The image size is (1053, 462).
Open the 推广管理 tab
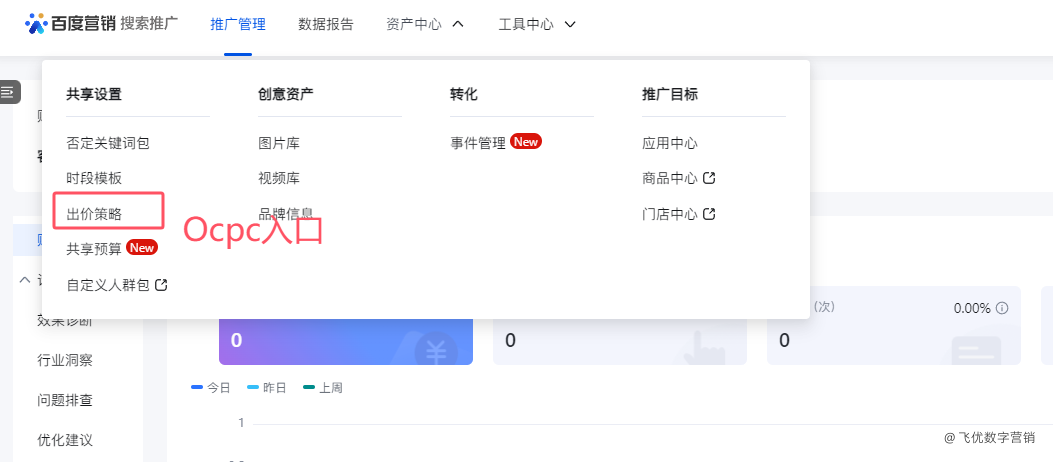click(x=238, y=24)
